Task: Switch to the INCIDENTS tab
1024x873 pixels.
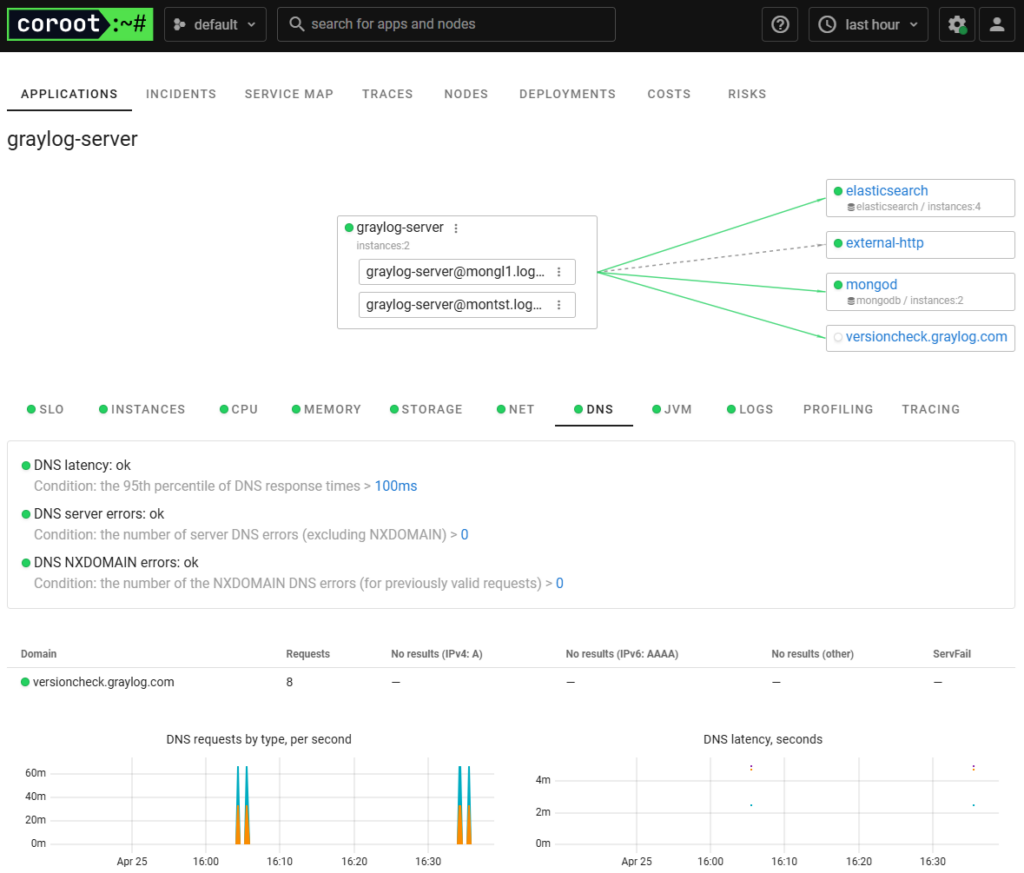Action: [x=181, y=94]
